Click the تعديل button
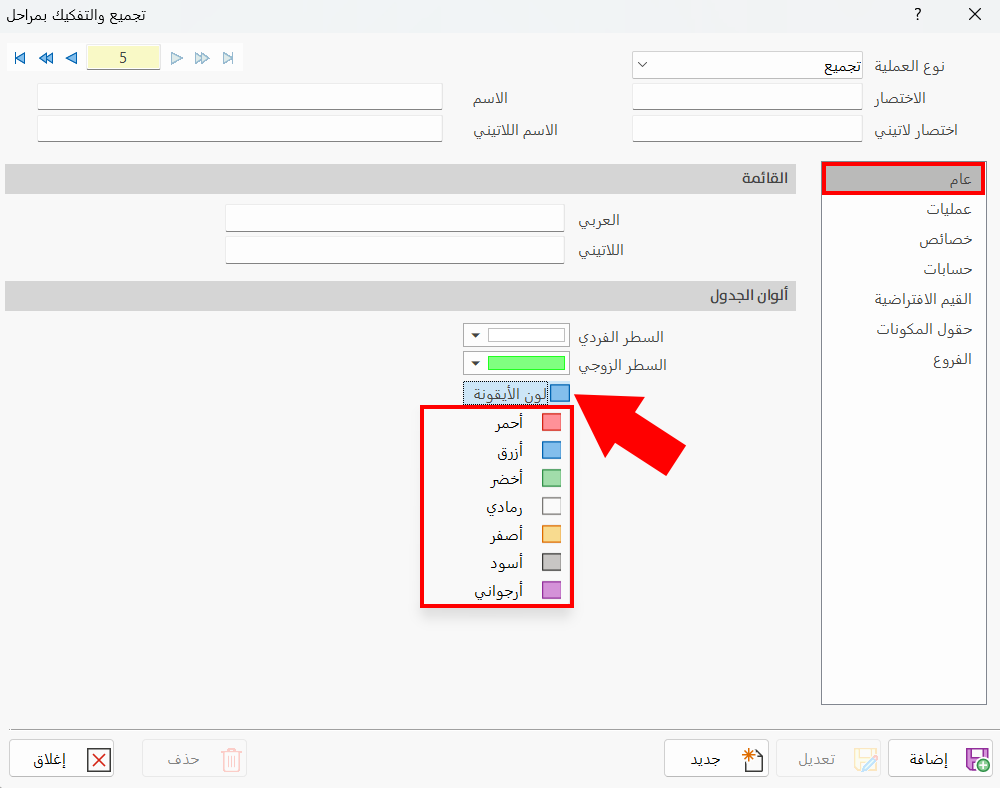This screenshot has height=788, width=1000. (x=828, y=759)
